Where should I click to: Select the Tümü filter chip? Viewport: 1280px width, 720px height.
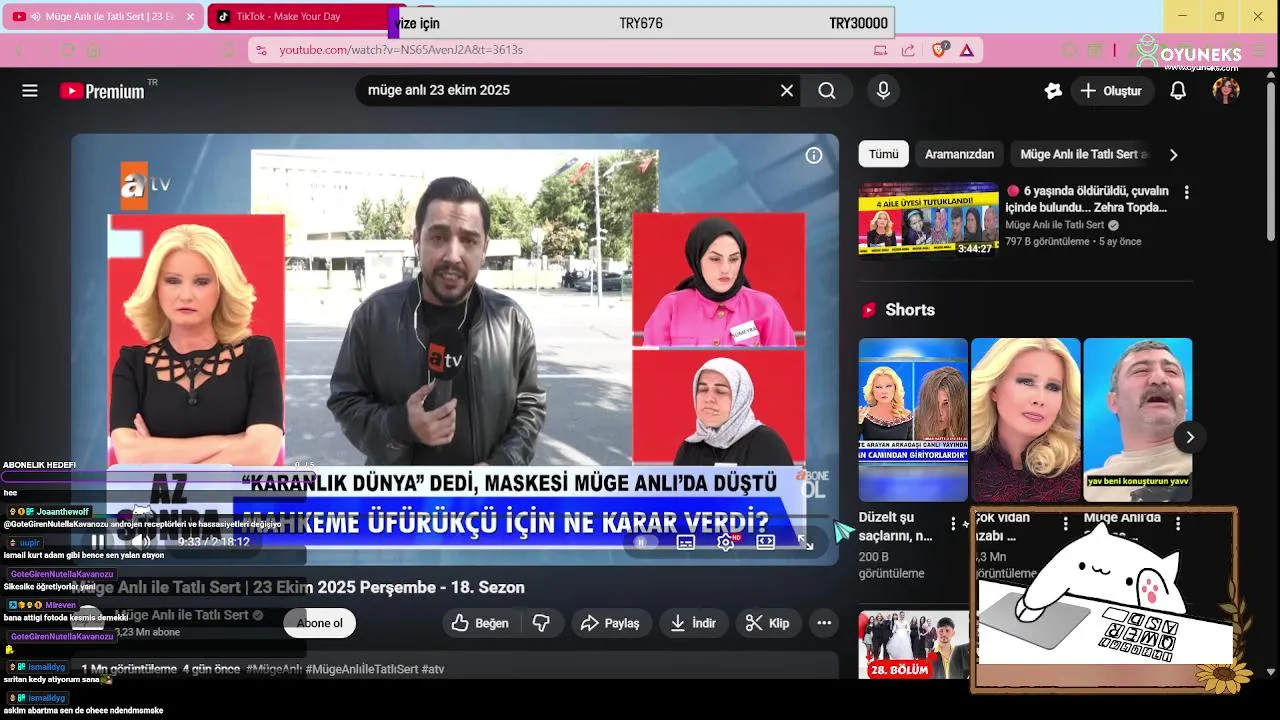tap(883, 154)
